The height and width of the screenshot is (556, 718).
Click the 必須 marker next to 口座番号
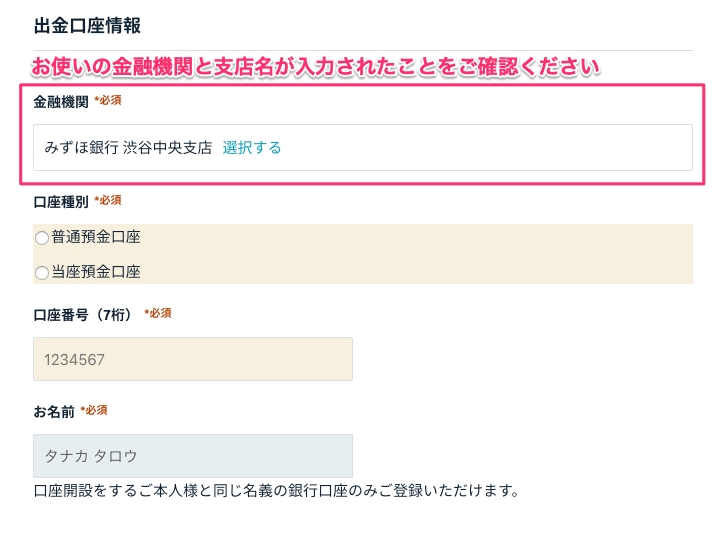point(158,313)
